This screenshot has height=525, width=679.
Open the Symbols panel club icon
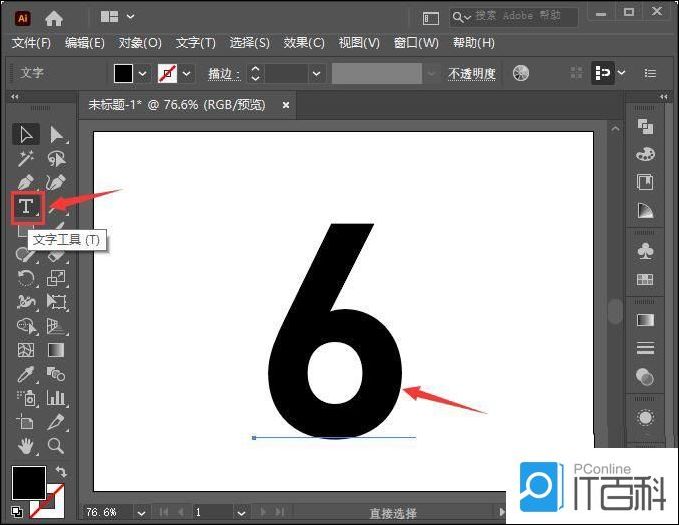click(645, 251)
